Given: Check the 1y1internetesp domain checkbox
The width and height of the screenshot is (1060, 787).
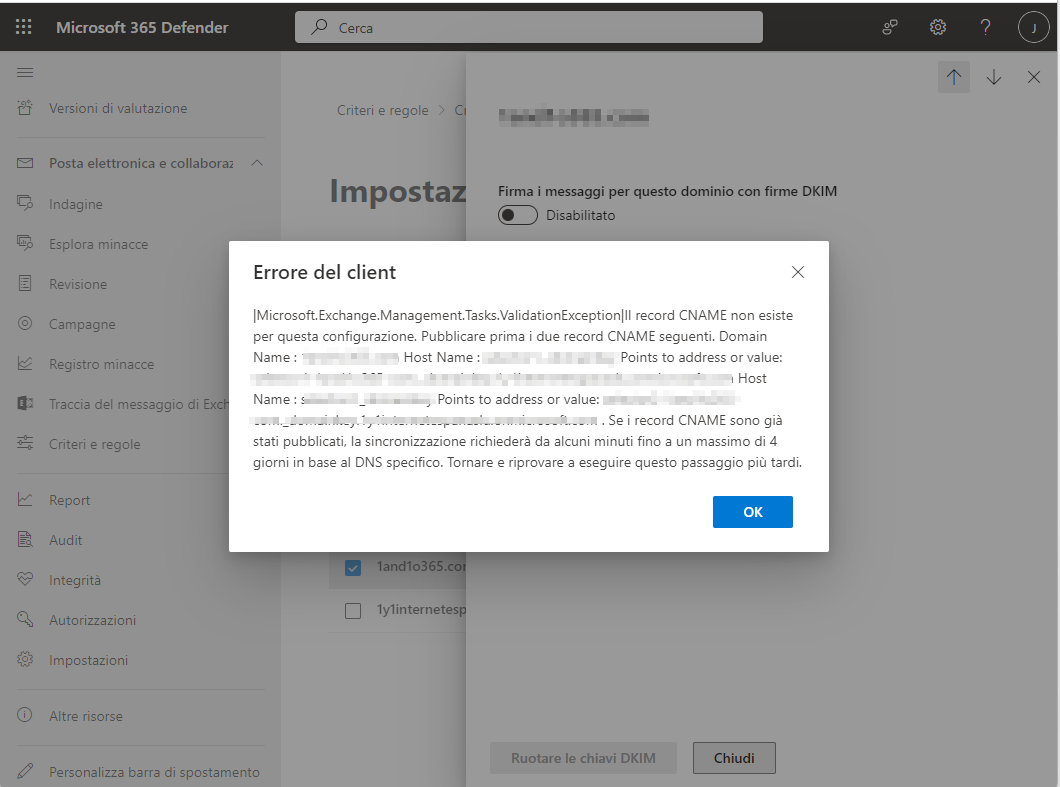Looking at the screenshot, I should [353, 611].
